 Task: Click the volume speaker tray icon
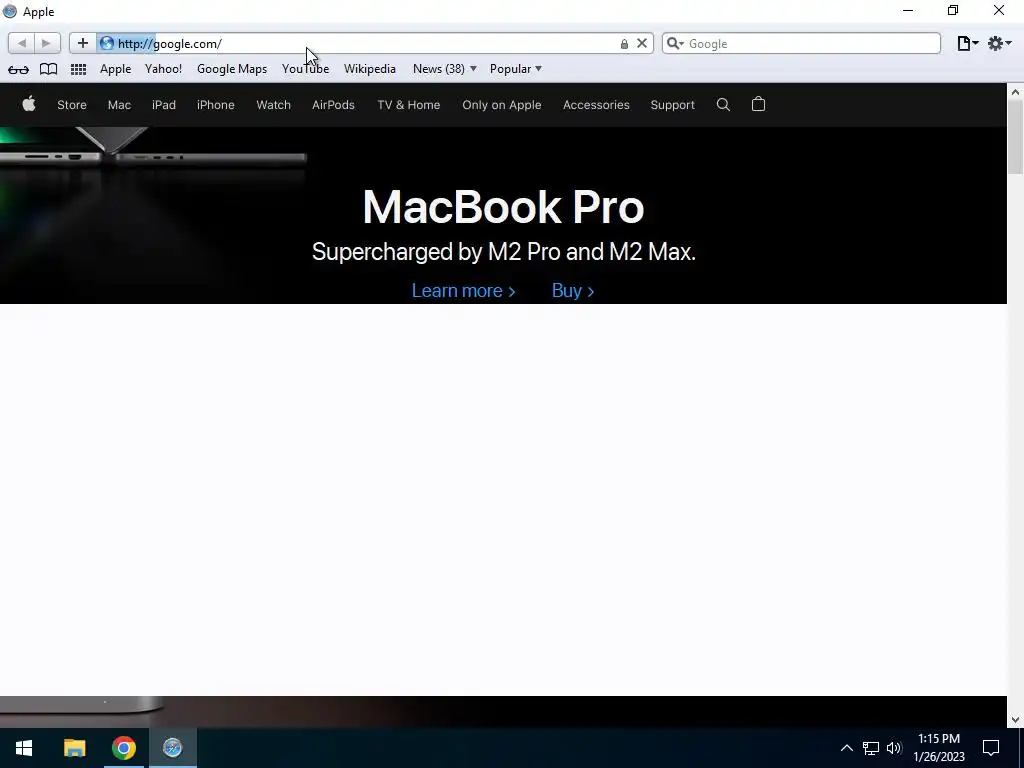tap(894, 748)
